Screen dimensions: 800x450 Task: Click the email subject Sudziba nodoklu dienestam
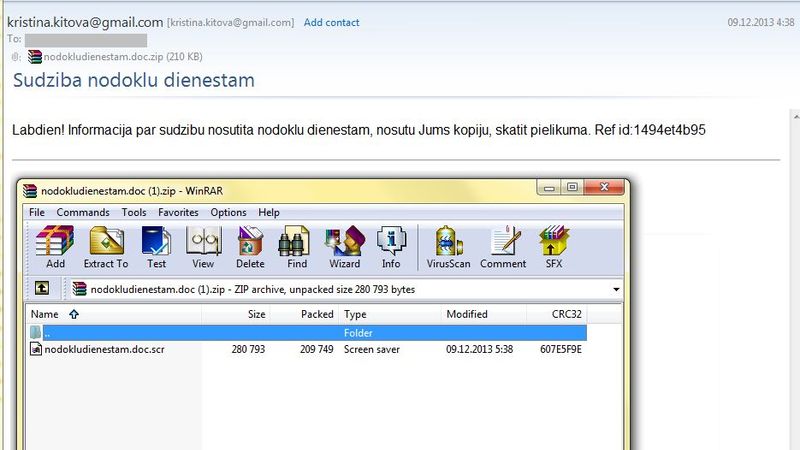[134, 81]
